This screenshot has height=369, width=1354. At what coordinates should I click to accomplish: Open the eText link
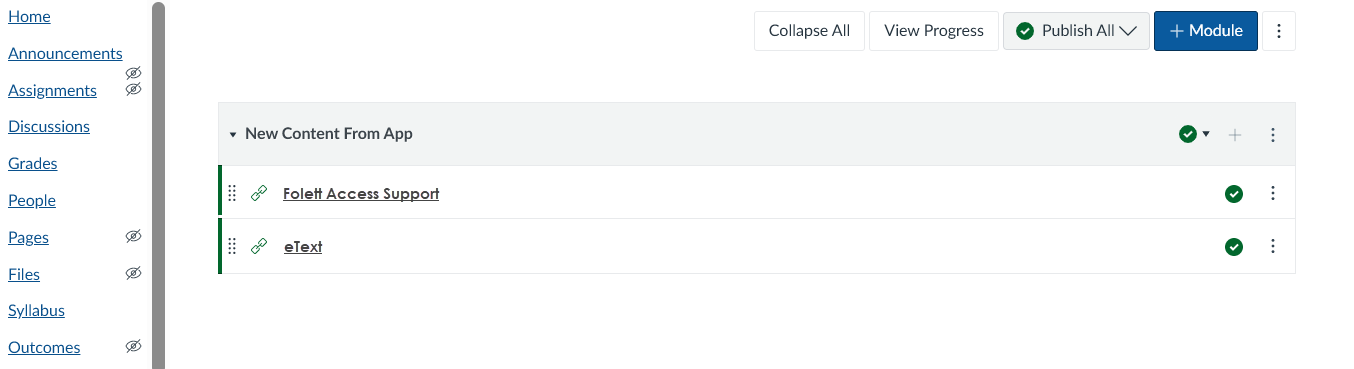303,246
